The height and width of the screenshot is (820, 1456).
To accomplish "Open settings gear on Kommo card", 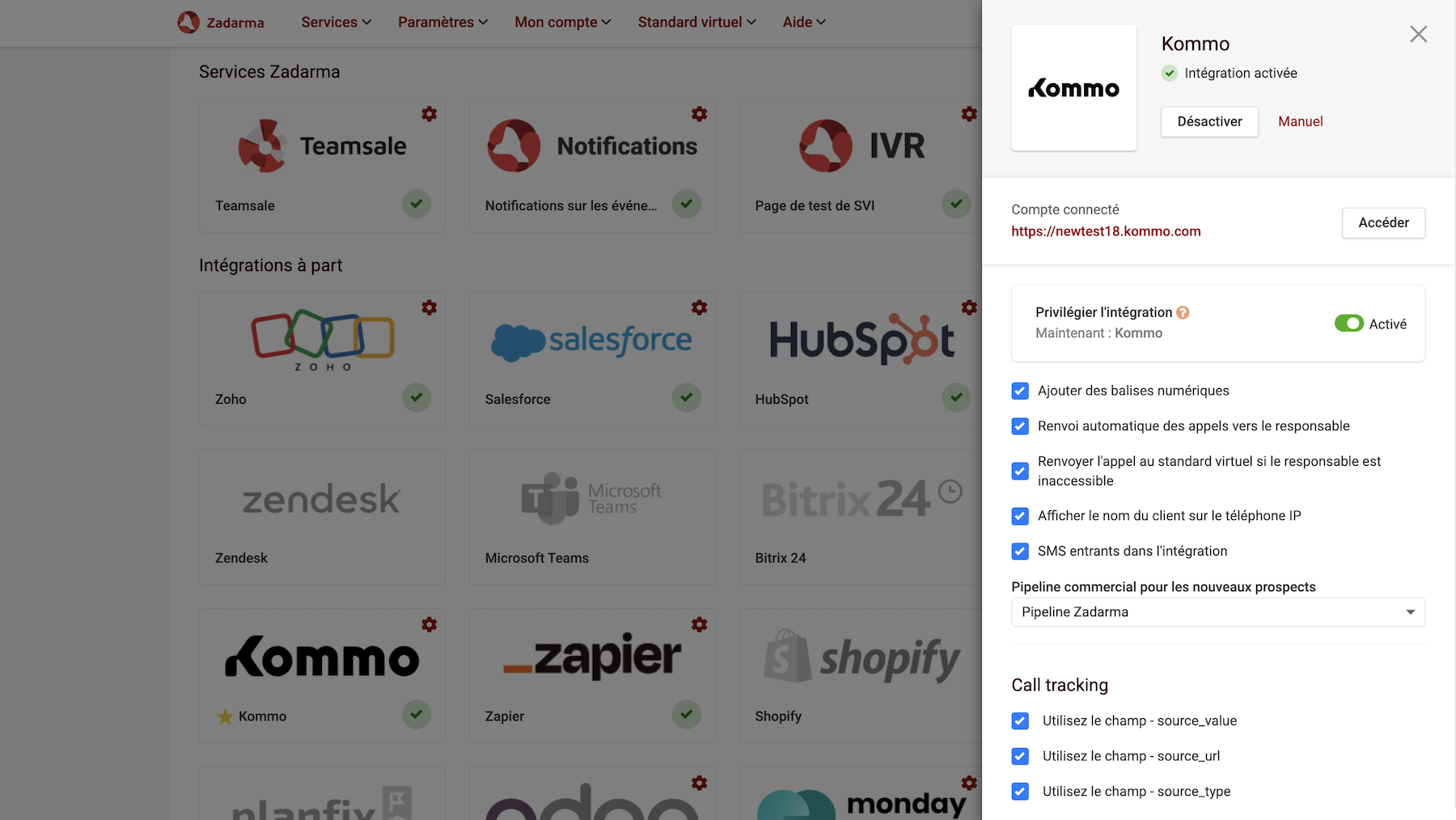I will click(x=430, y=624).
